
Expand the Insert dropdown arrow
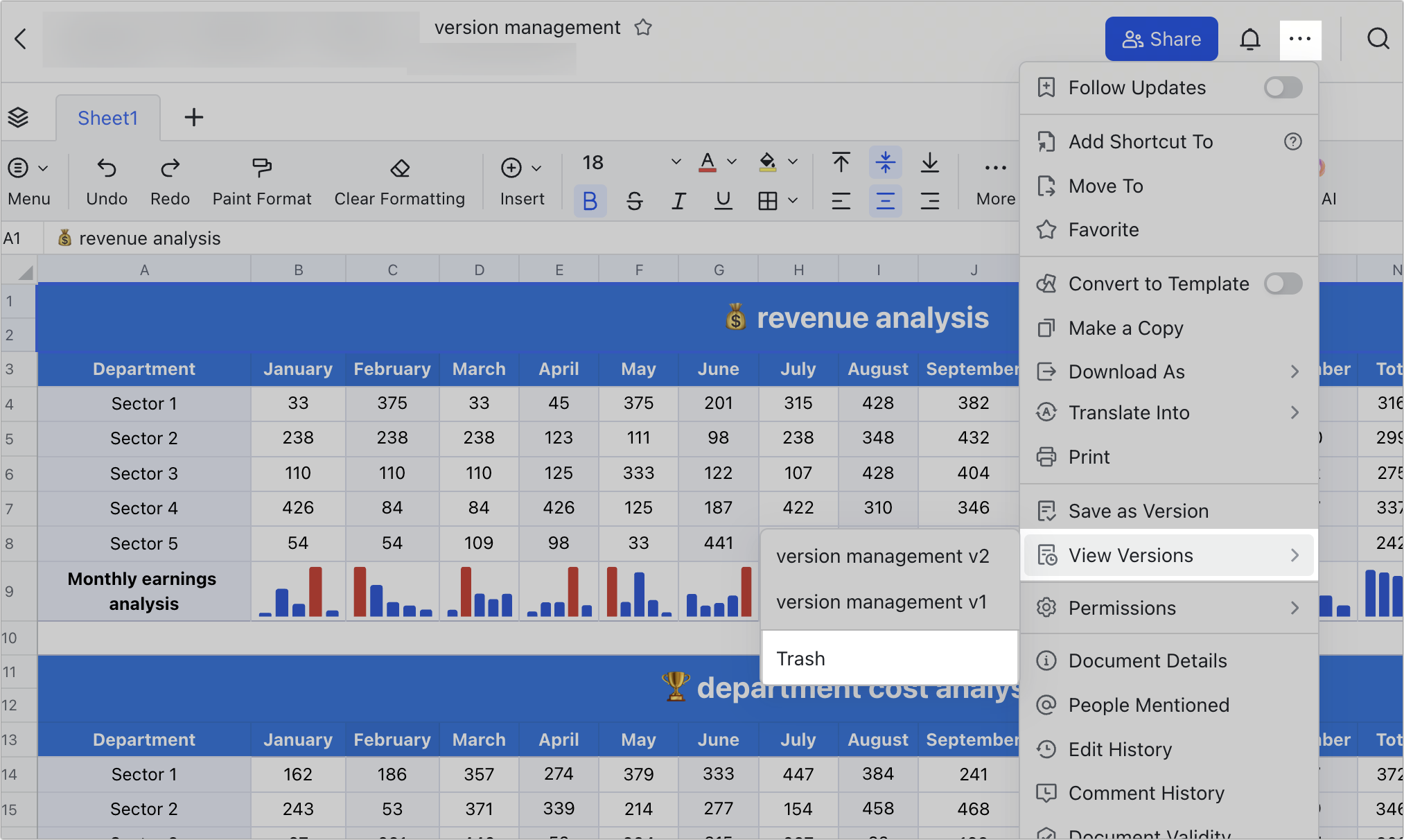point(536,168)
